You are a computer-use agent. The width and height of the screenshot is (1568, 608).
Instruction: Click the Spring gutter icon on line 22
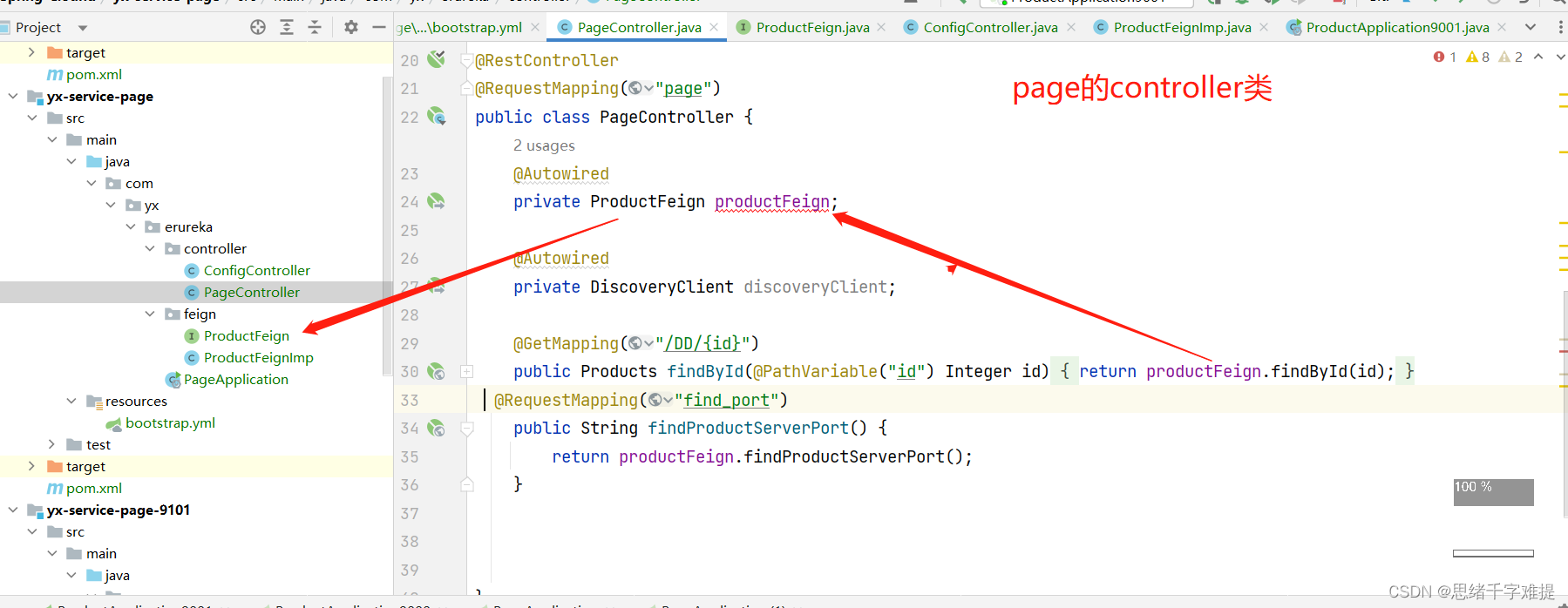[x=437, y=116]
